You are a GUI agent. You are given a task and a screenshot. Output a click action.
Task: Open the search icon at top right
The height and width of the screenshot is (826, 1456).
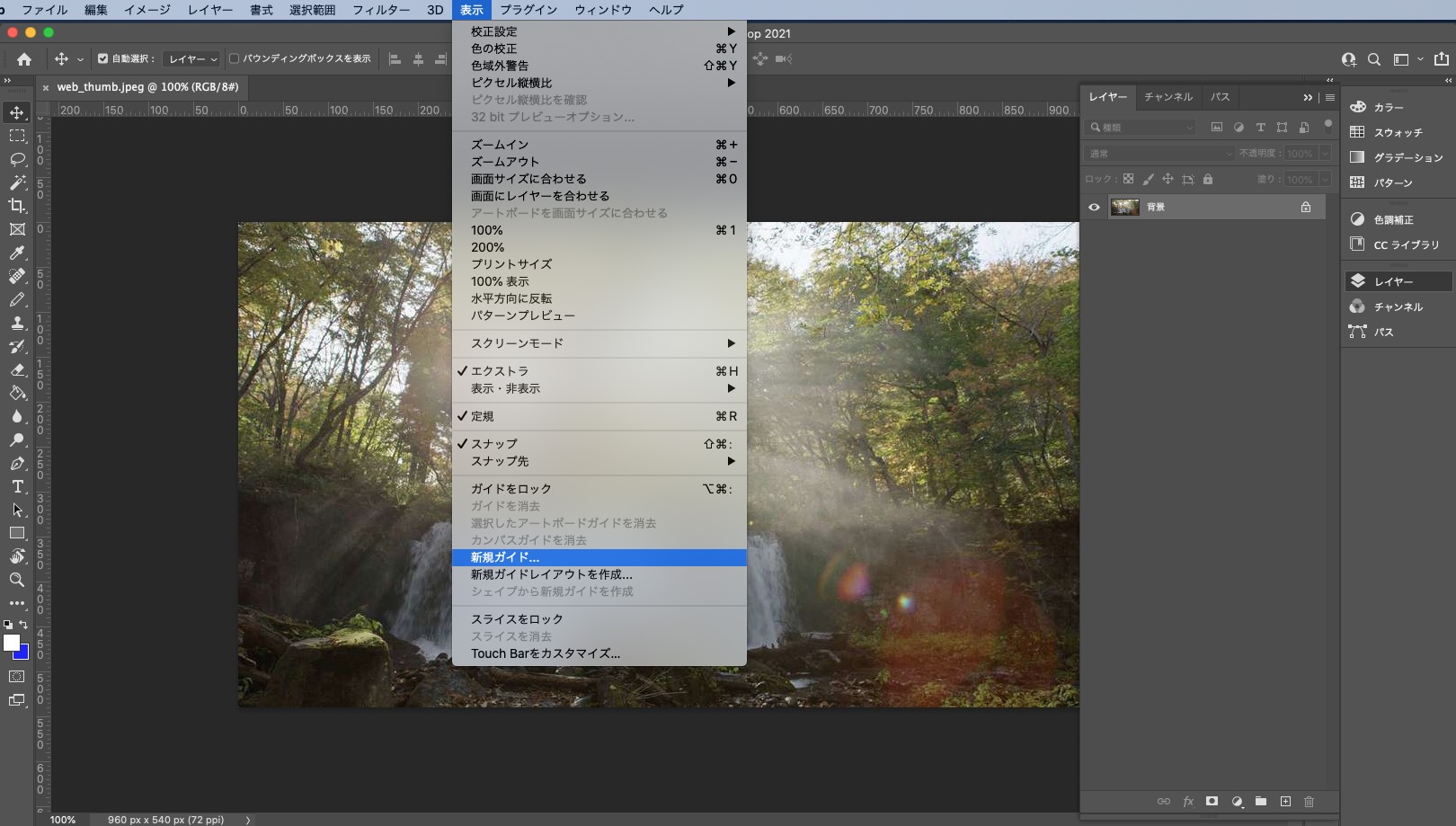tap(1373, 59)
